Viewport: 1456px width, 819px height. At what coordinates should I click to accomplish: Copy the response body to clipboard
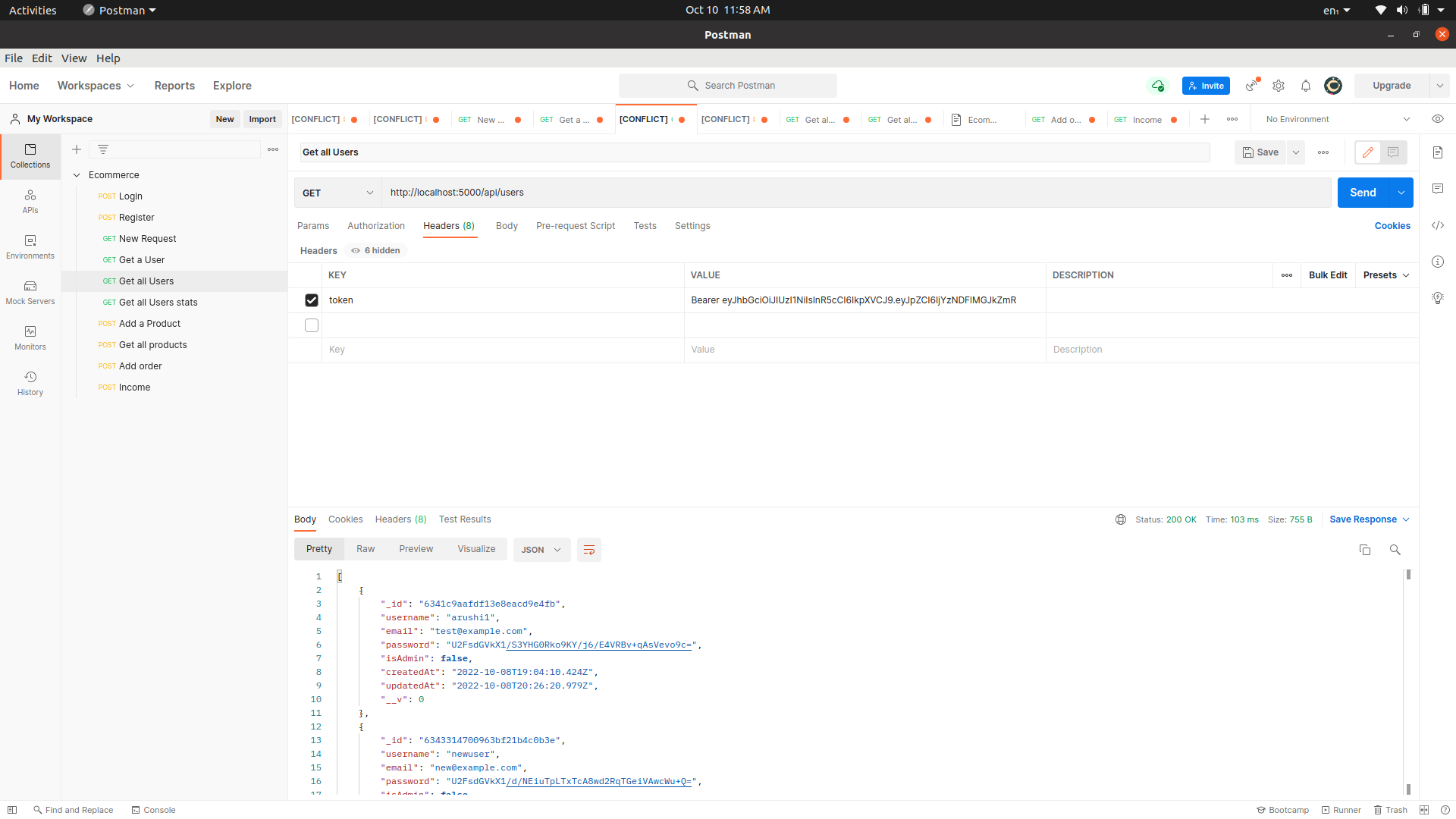click(x=1365, y=550)
